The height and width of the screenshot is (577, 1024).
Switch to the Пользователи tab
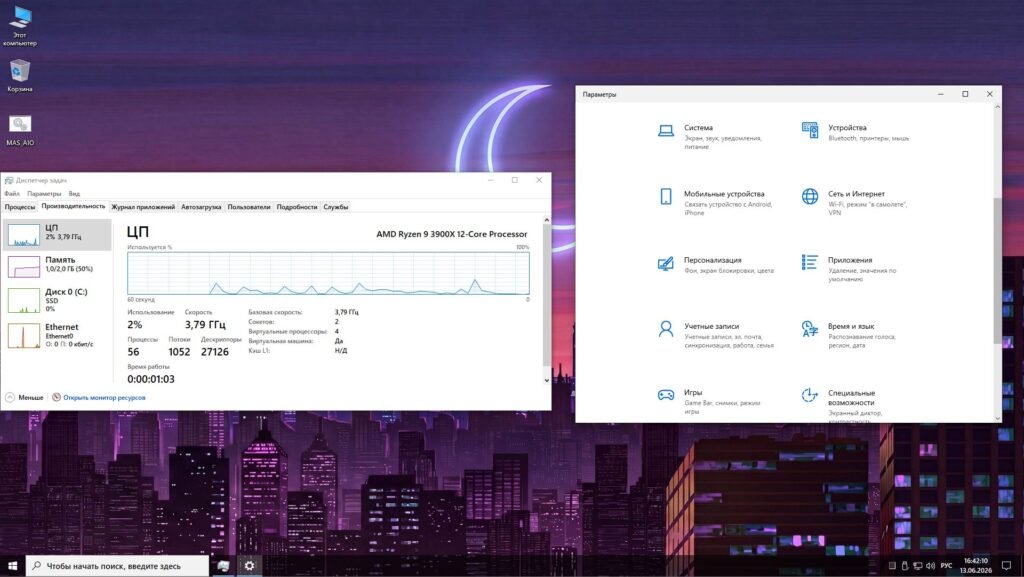pos(249,207)
